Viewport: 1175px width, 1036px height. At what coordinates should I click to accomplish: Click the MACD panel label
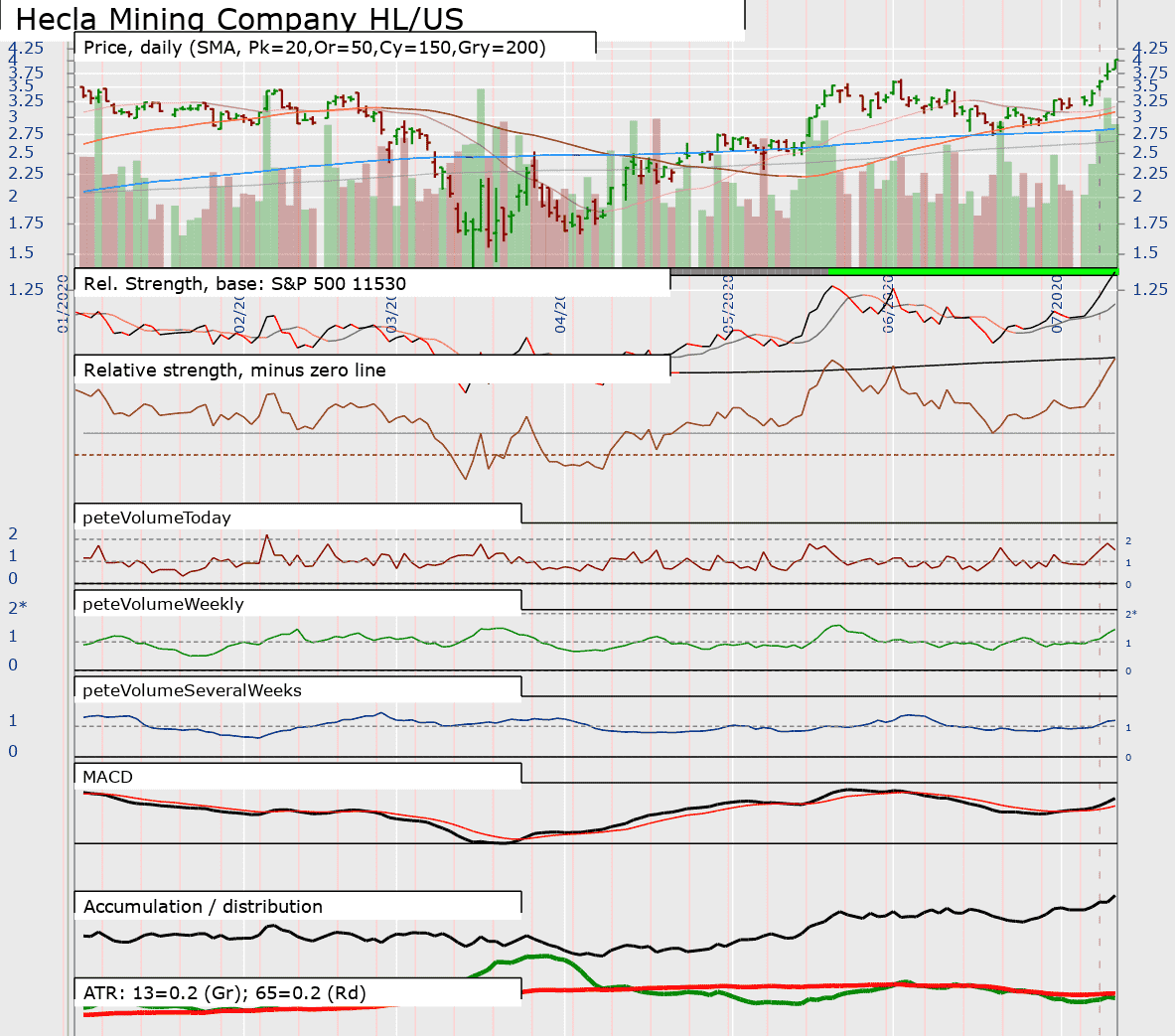click(x=107, y=777)
